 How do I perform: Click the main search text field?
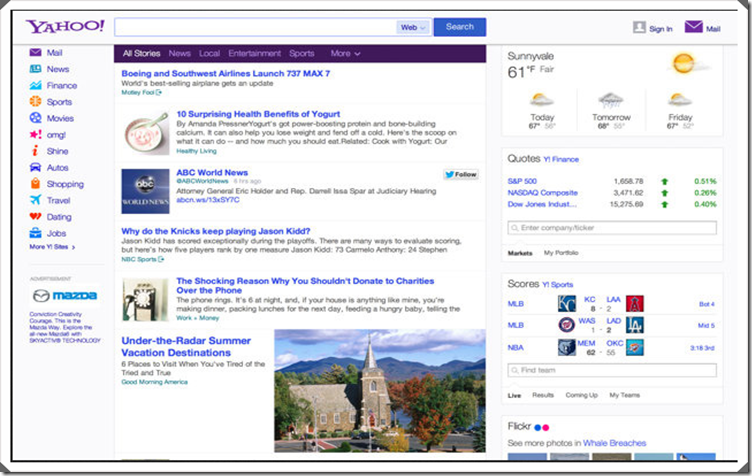(x=255, y=27)
